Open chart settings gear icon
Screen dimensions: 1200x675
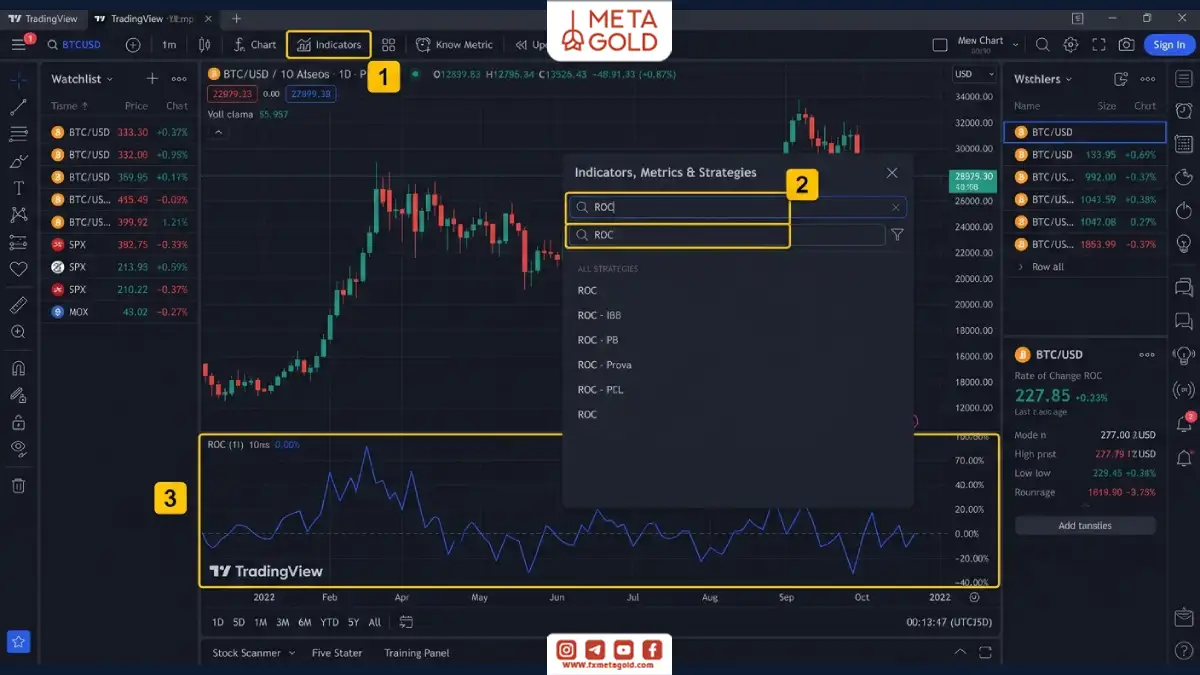coord(1071,45)
